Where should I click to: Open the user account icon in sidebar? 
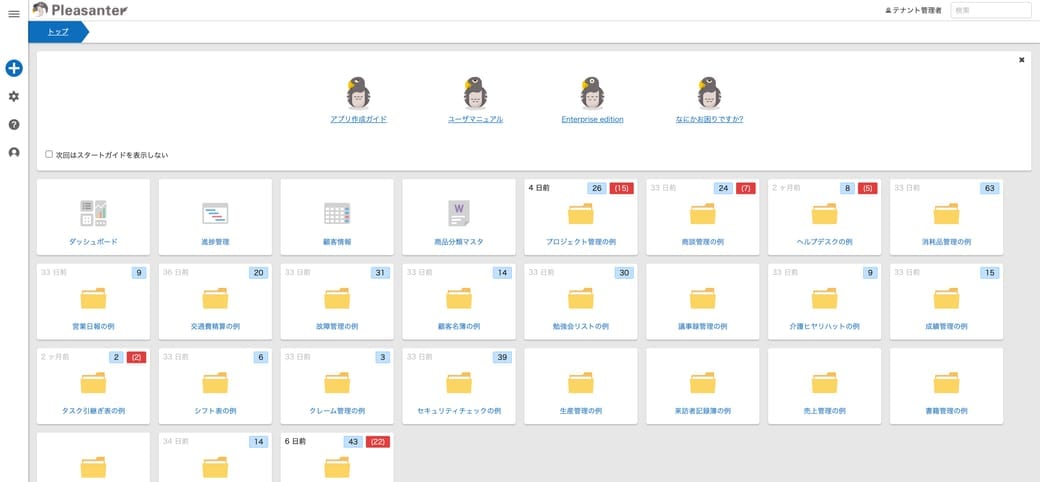[14, 152]
